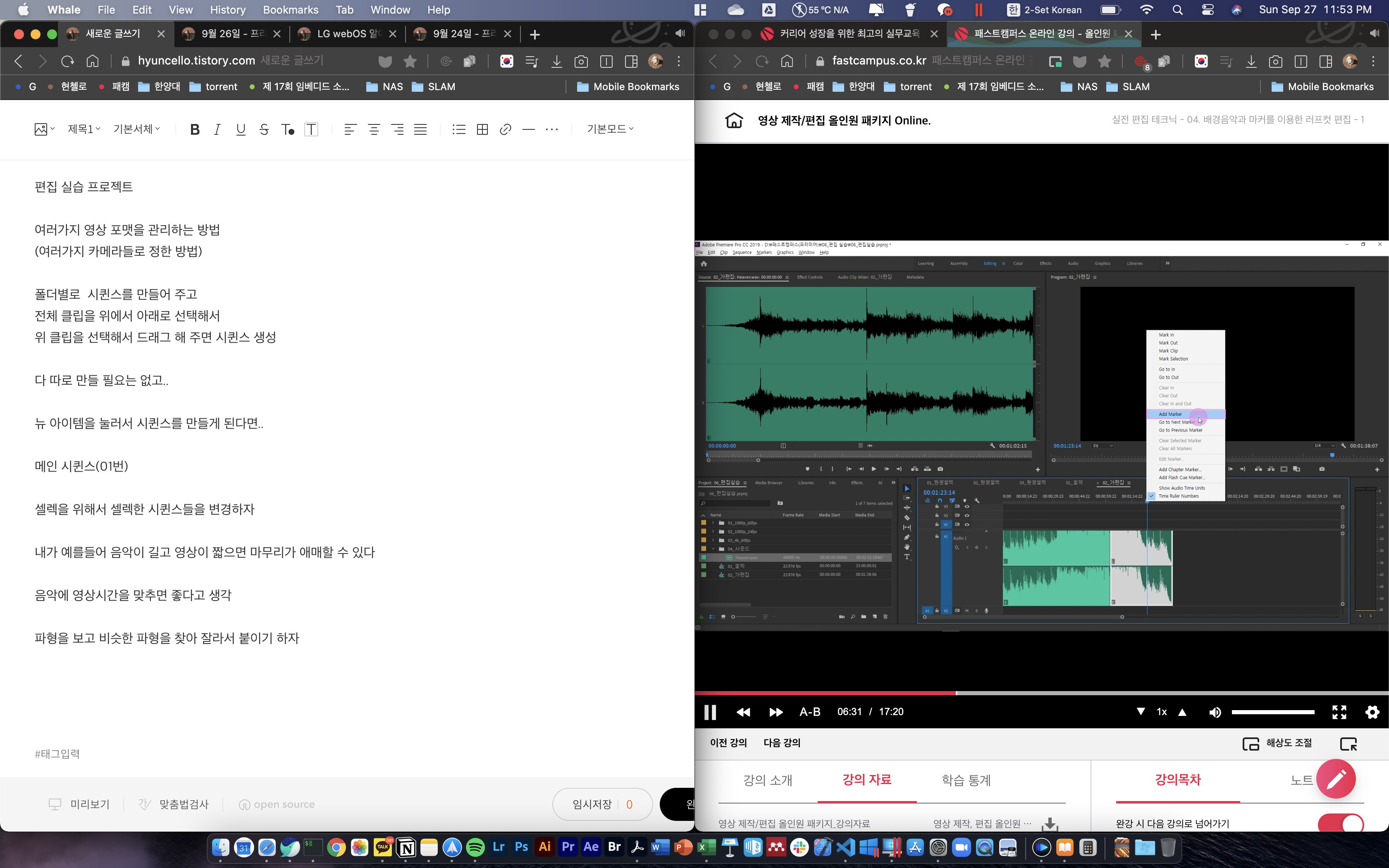Image resolution: width=1389 pixels, height=868 pixels.
Task: Insert a bulleted list
Action: 458,129
